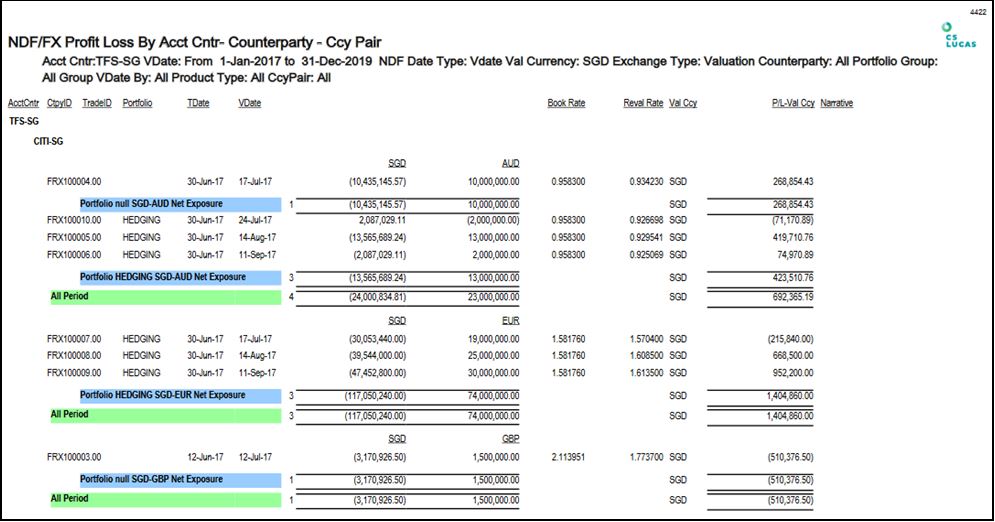Click the TFS-SG account centre group label
Image resolution: width=995 pixels, height=522 pixels.
(x=24, y=121)
